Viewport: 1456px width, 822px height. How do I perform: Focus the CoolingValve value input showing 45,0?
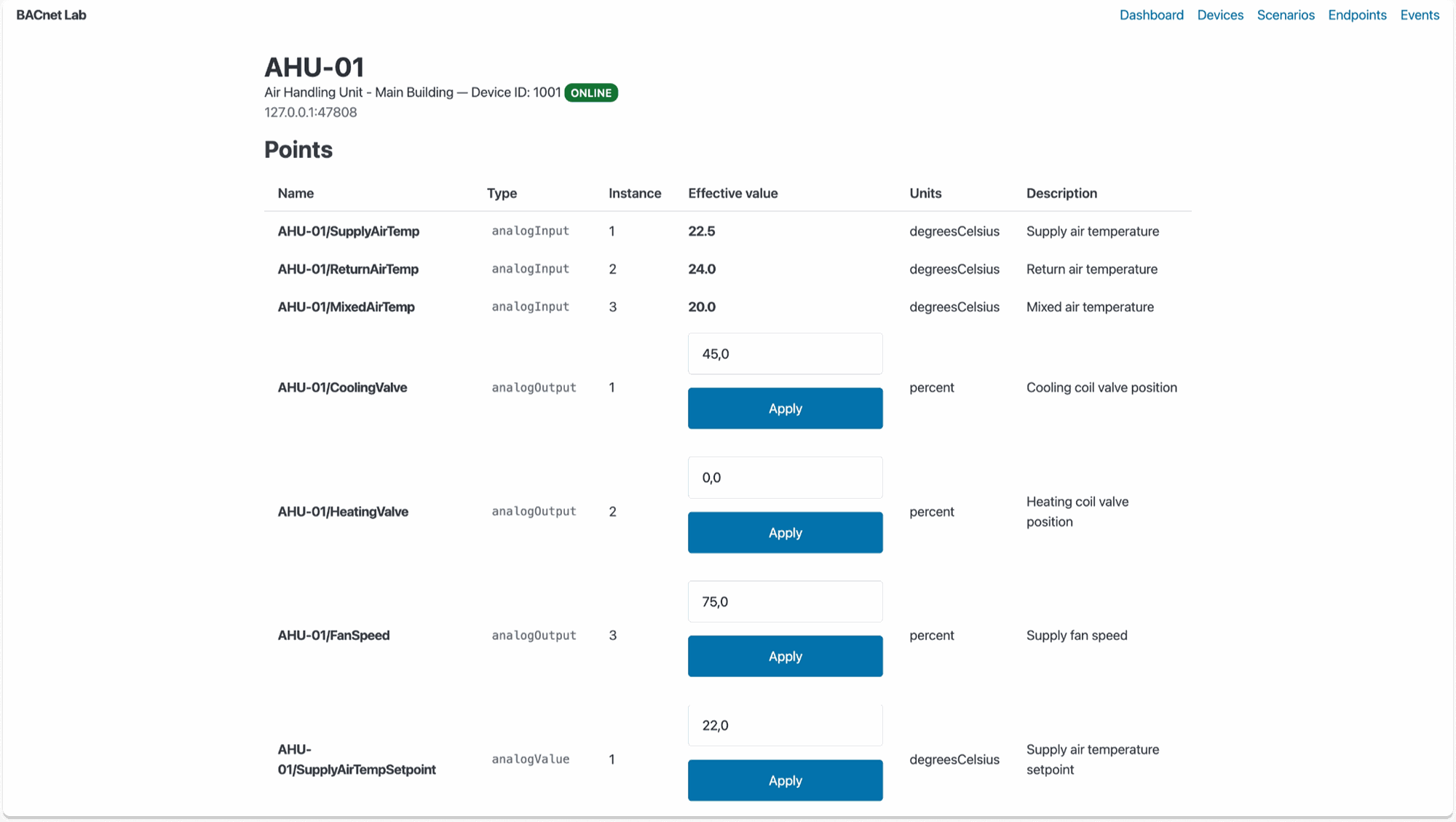[785, 354]
